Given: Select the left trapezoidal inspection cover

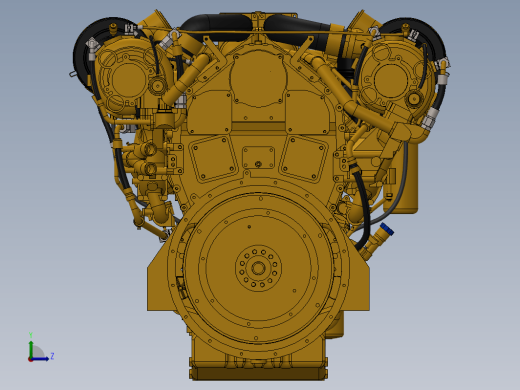Looking at the screenshot, I should click(213, 159).
